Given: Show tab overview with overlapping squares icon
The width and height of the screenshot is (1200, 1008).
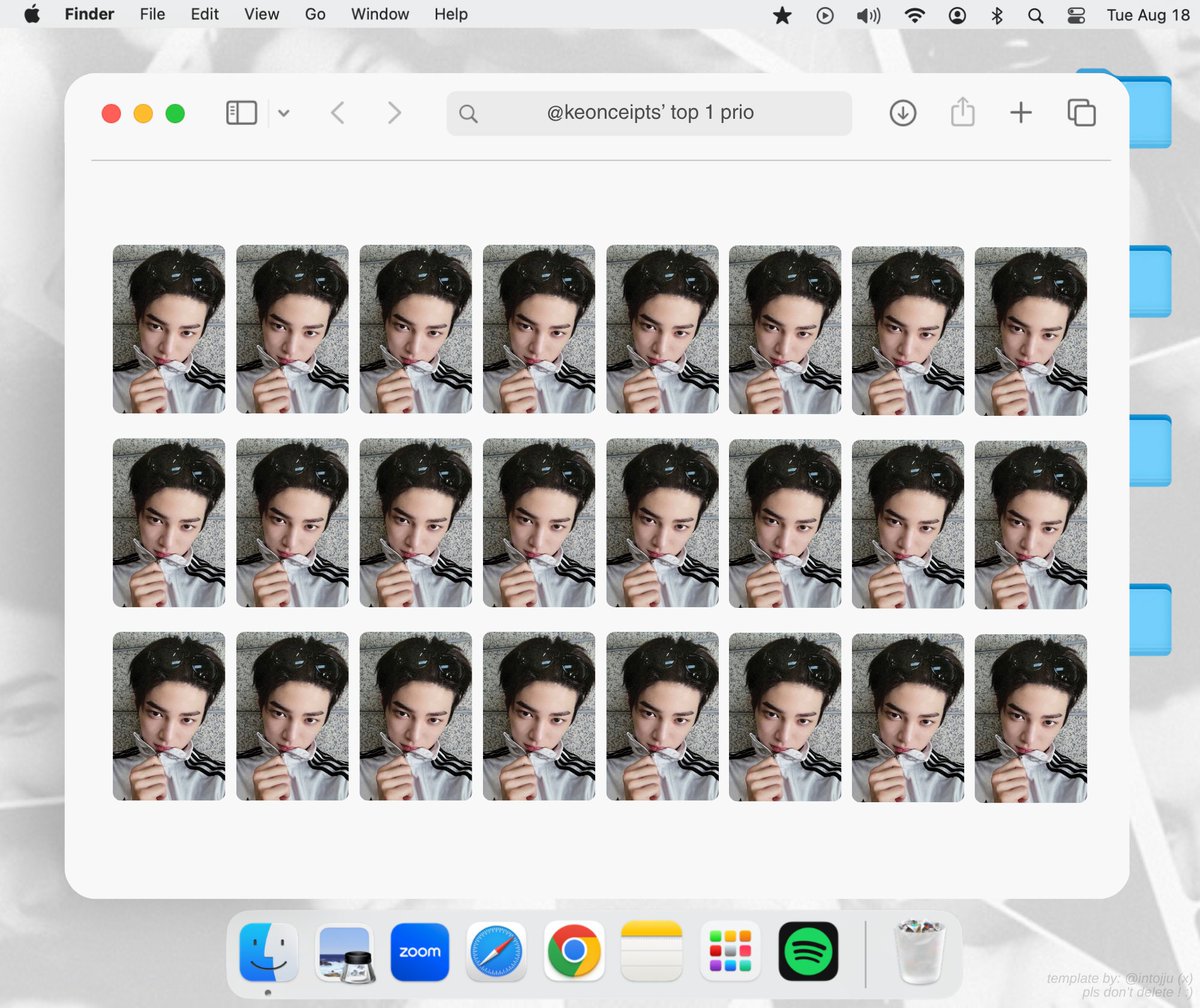Looking at the screenshot, I should [x=1082, y=113].
